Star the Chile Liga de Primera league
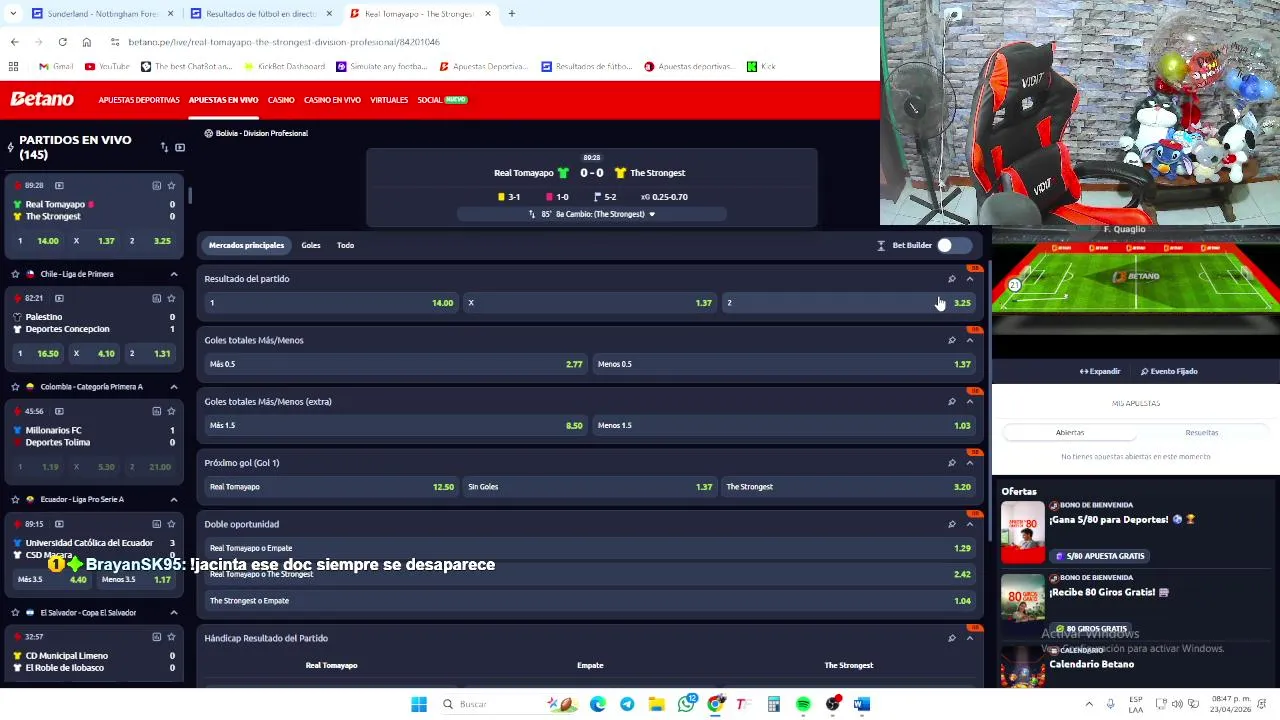1280x720 pixels. (15, 274)
